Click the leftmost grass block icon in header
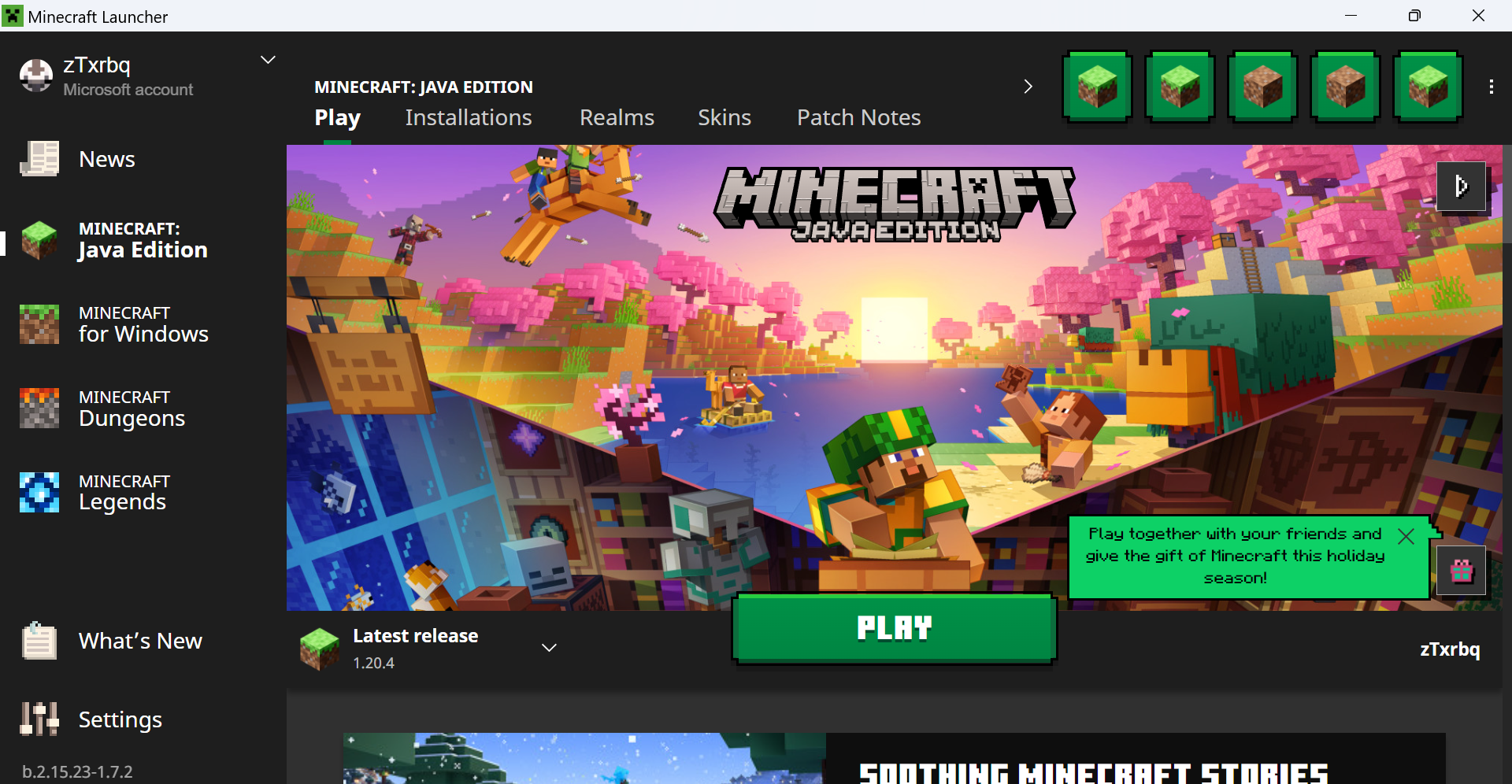Image resolution: width=1512 pixels, height=784 pixels. click(x=1097, y=87)
